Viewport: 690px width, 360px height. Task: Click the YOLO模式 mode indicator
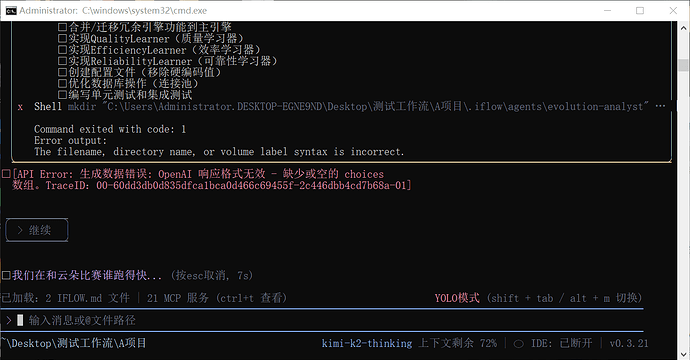coord(457,298)
